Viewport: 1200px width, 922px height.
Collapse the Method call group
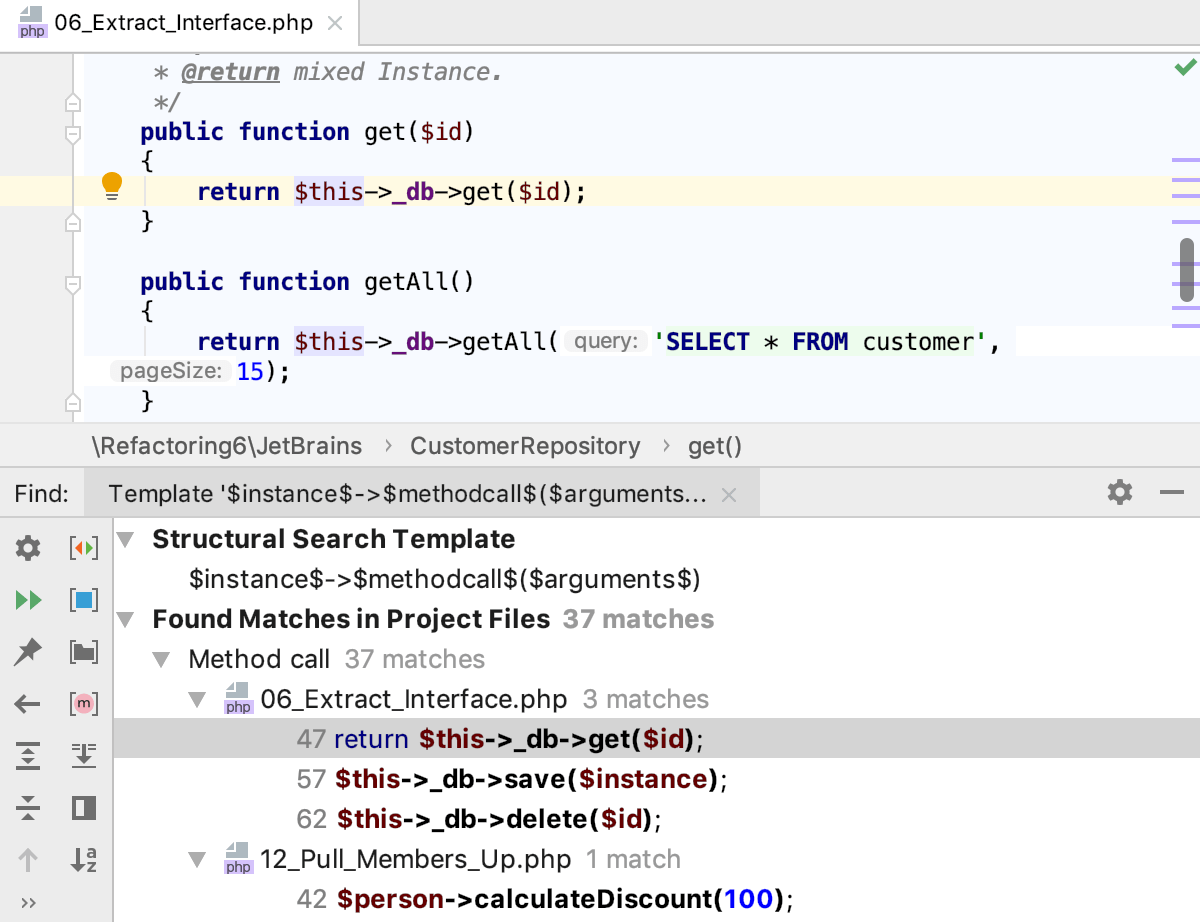click(x=161, y=660)
